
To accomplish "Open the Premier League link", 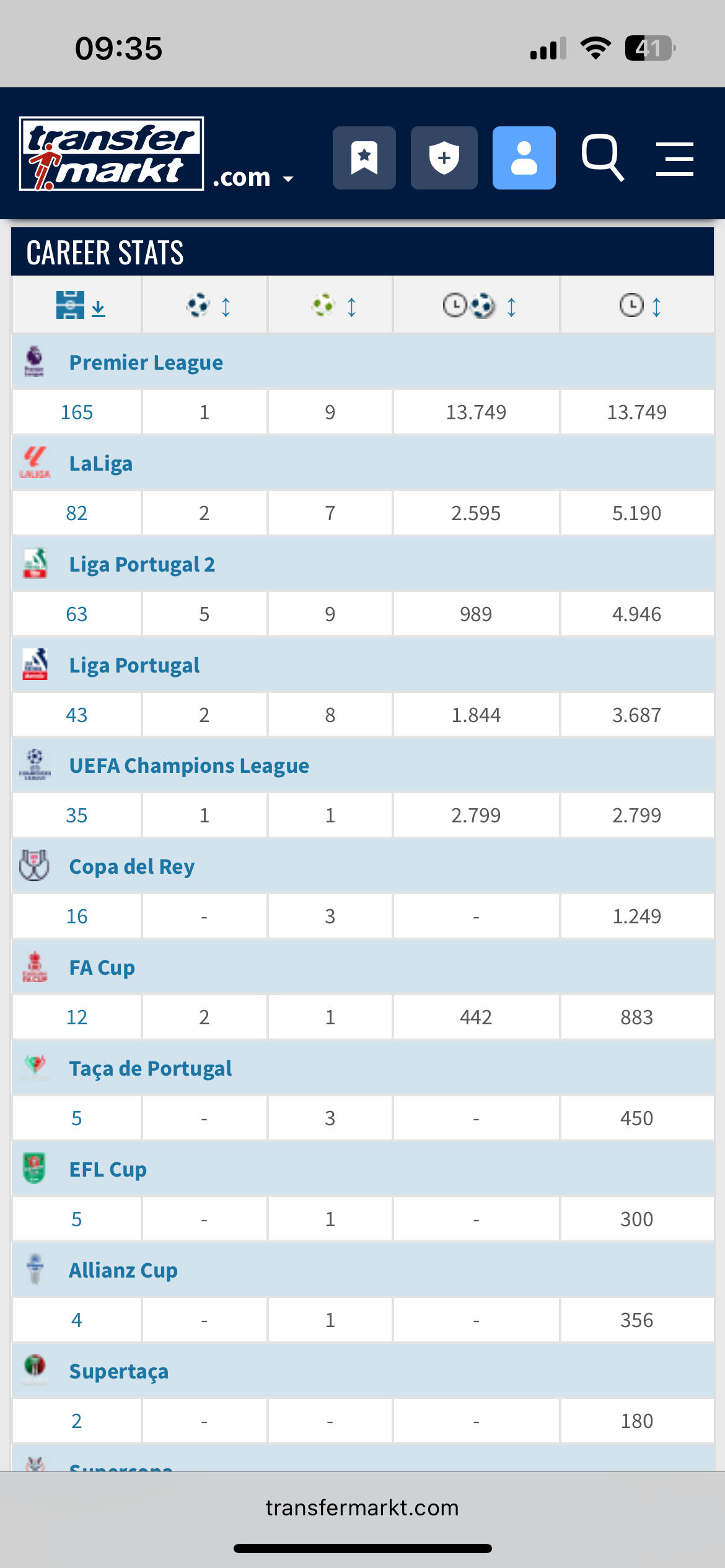I will point(146,362).
